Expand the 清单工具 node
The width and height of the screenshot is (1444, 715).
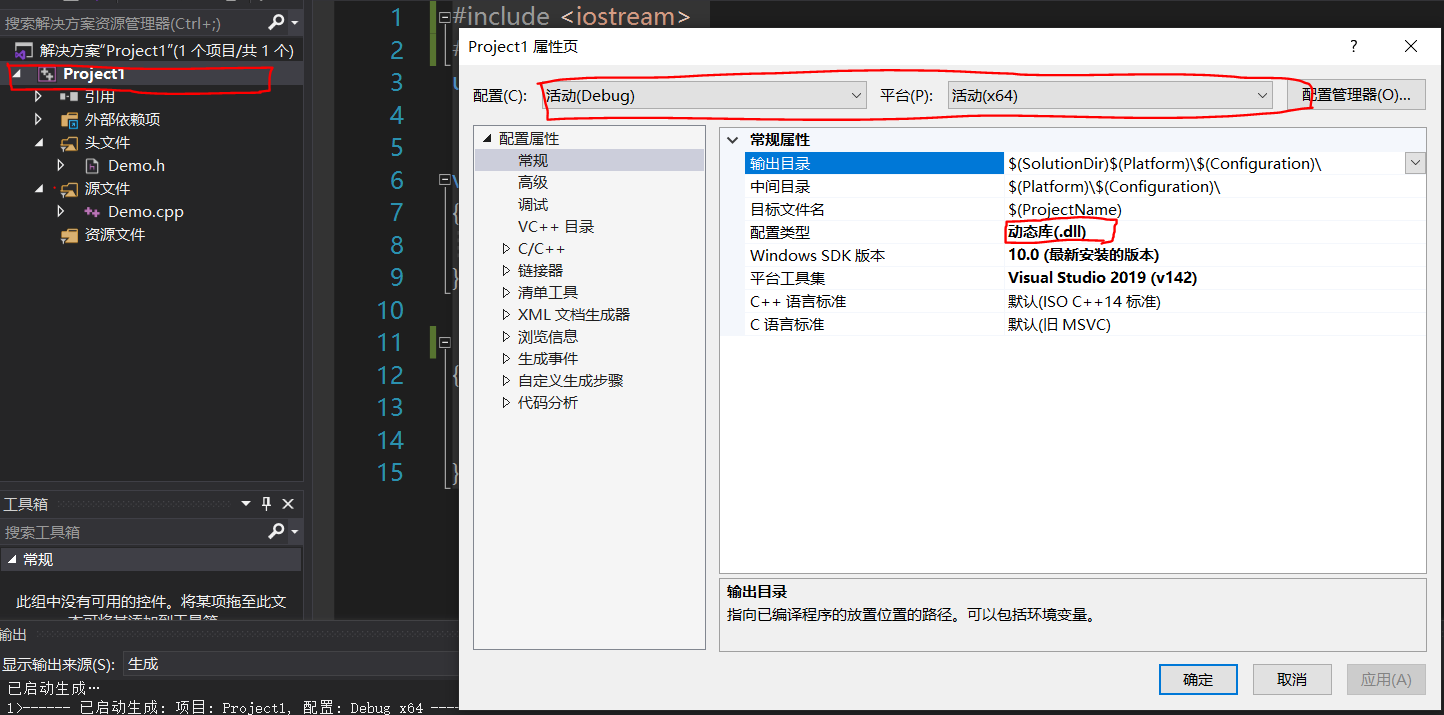506,293
